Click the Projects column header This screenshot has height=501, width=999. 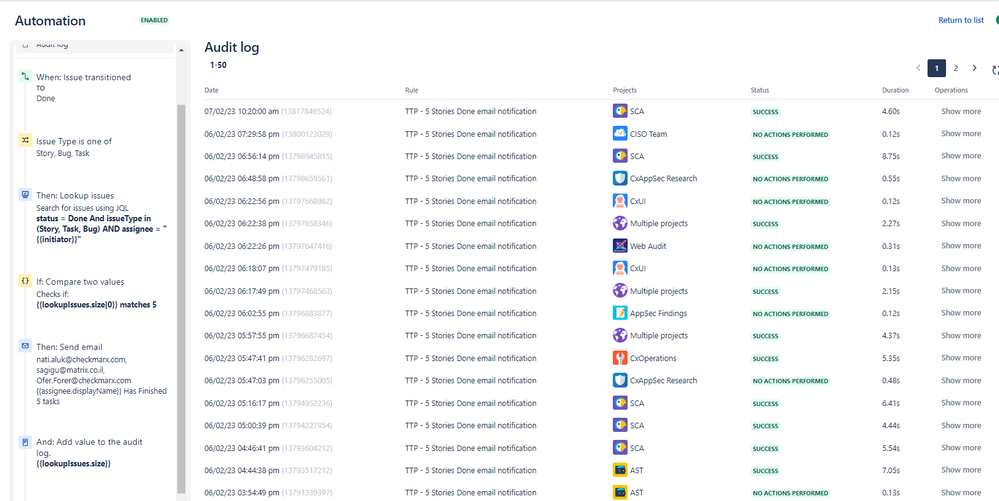[x=625, y=91]
